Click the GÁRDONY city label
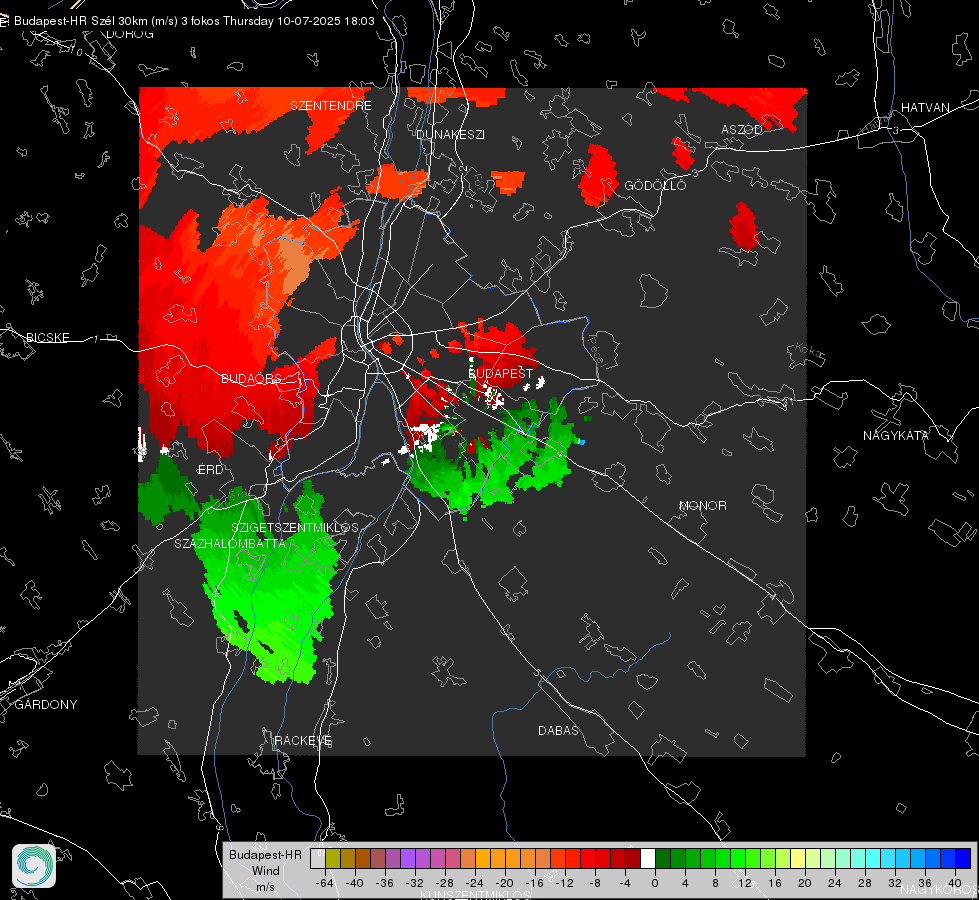The height and width of the screenshot is (900, 979). pyautogui.click(x=46, y=705)
